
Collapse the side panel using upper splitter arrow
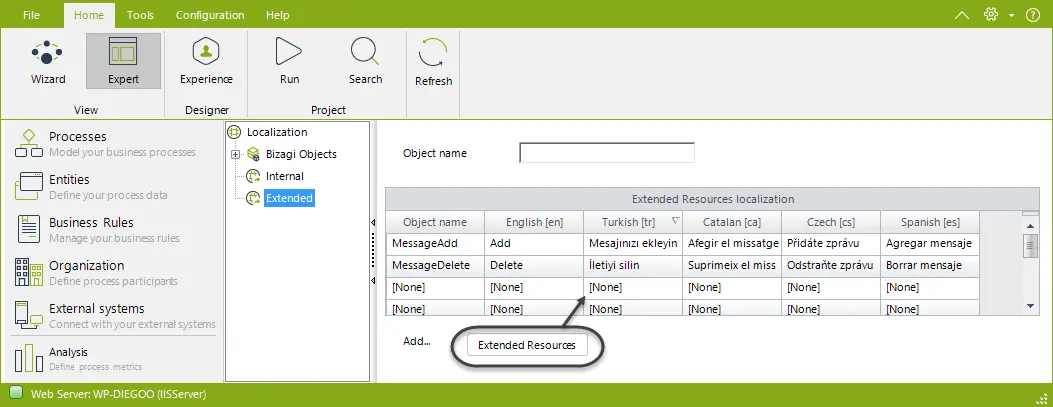pyautogui.click(x=373, y=223)
